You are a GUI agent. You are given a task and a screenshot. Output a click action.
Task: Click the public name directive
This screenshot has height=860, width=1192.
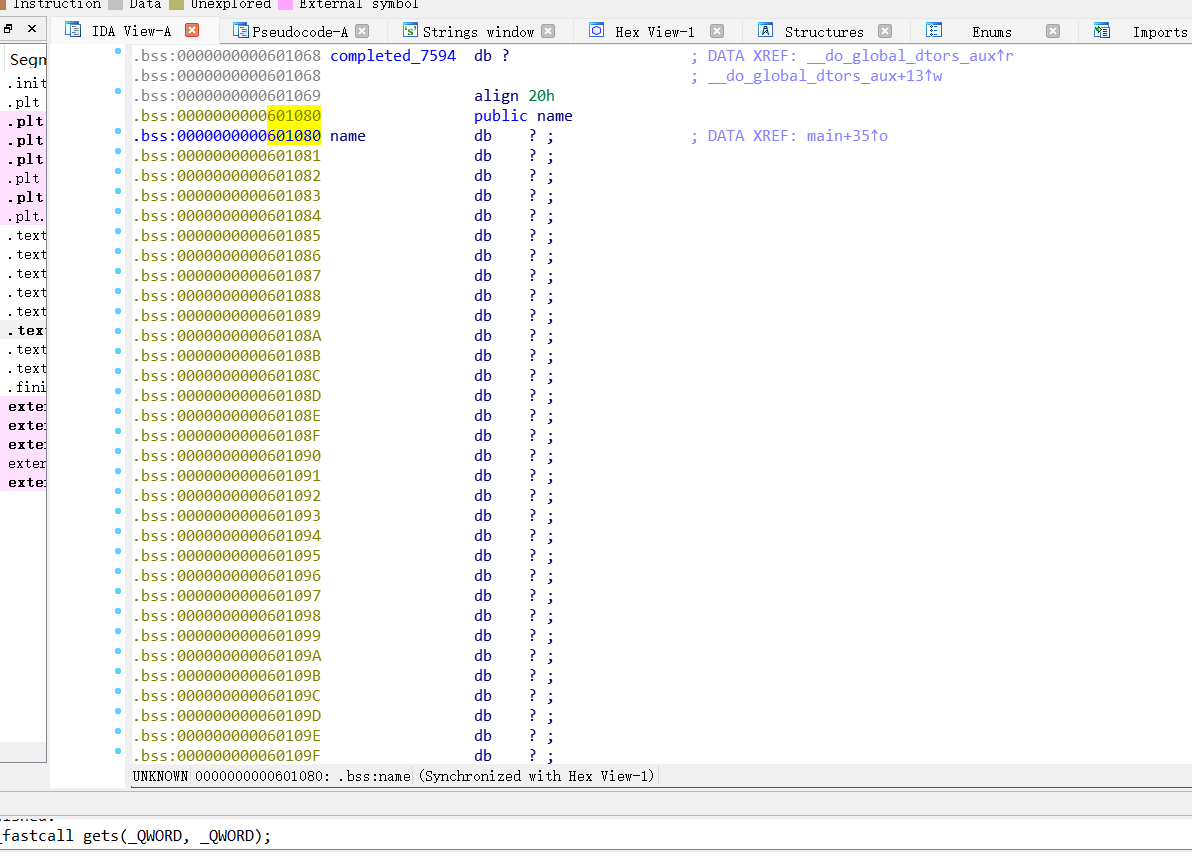tap(523, 116)
